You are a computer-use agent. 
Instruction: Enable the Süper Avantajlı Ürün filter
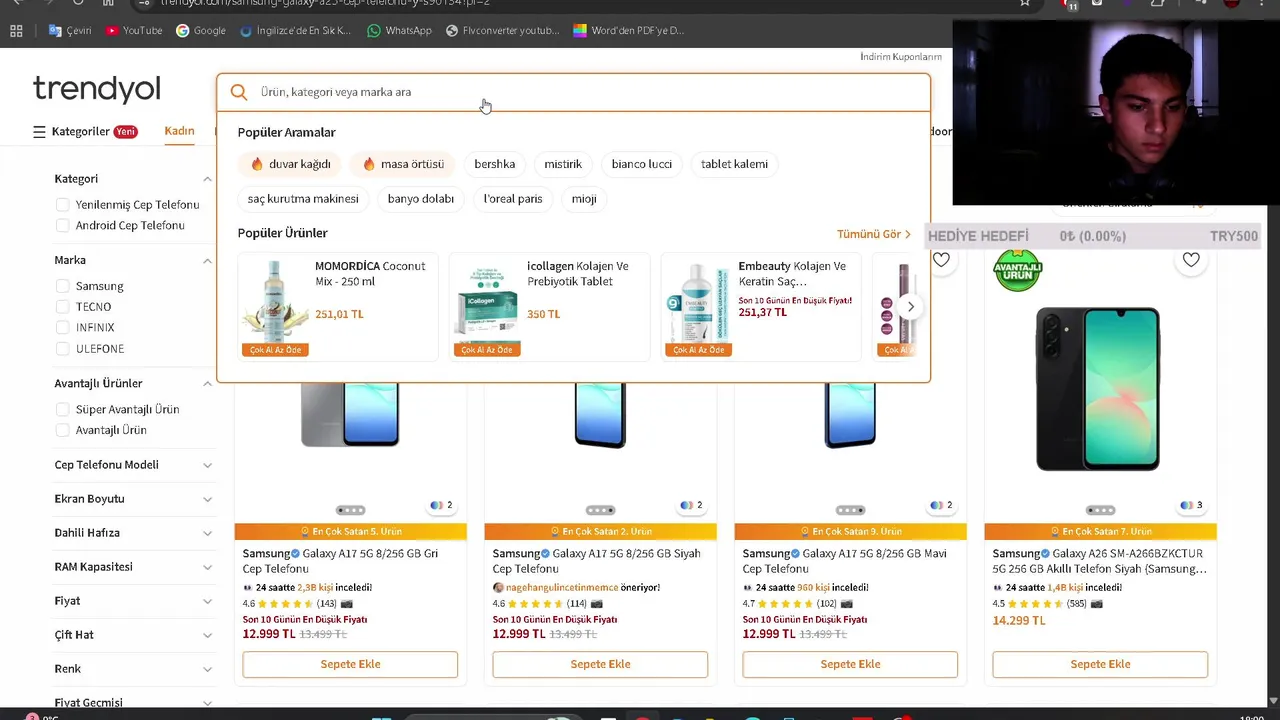63,410
